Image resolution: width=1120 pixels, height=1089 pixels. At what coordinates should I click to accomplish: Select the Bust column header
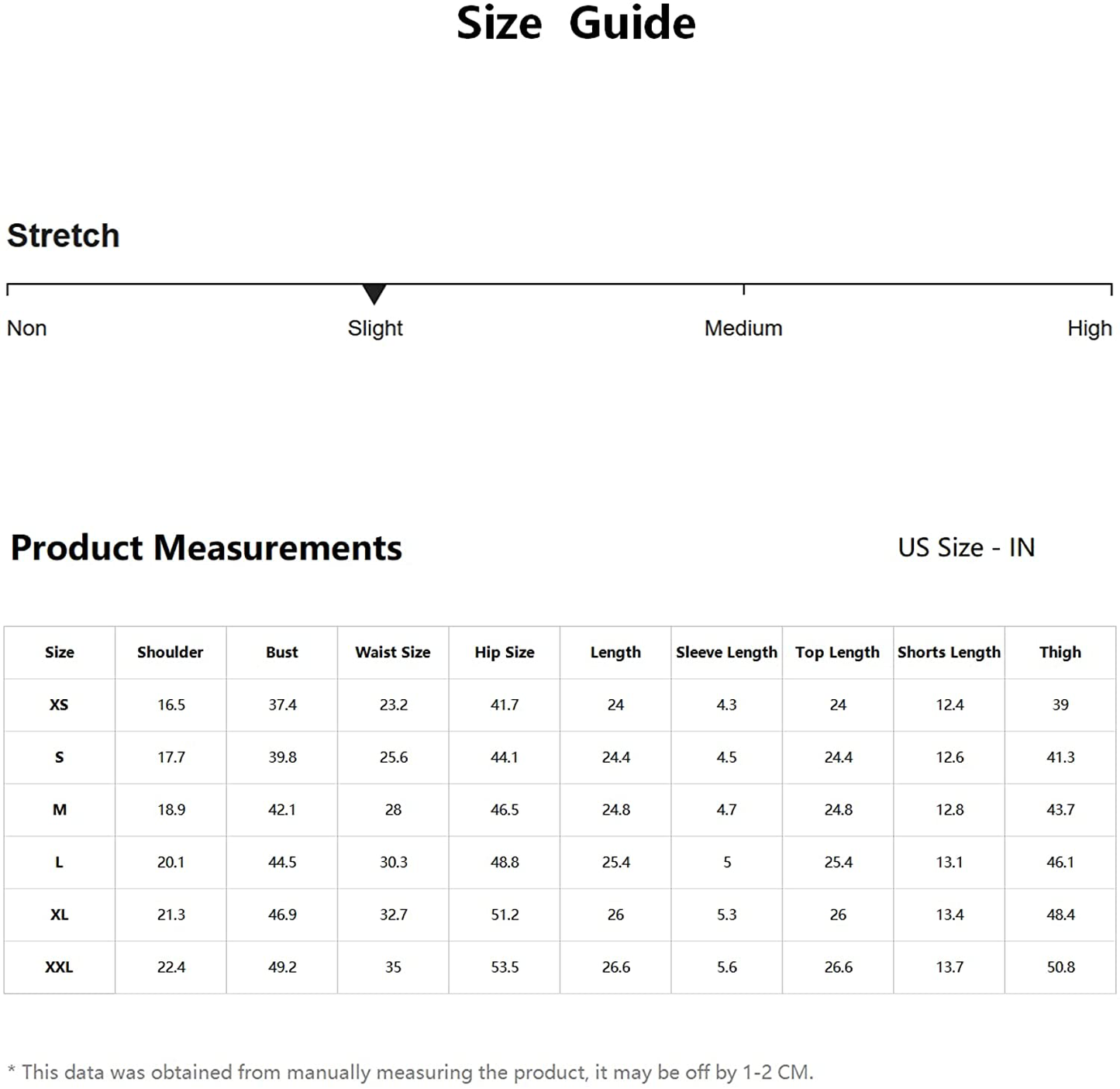[x=282, y=653]
